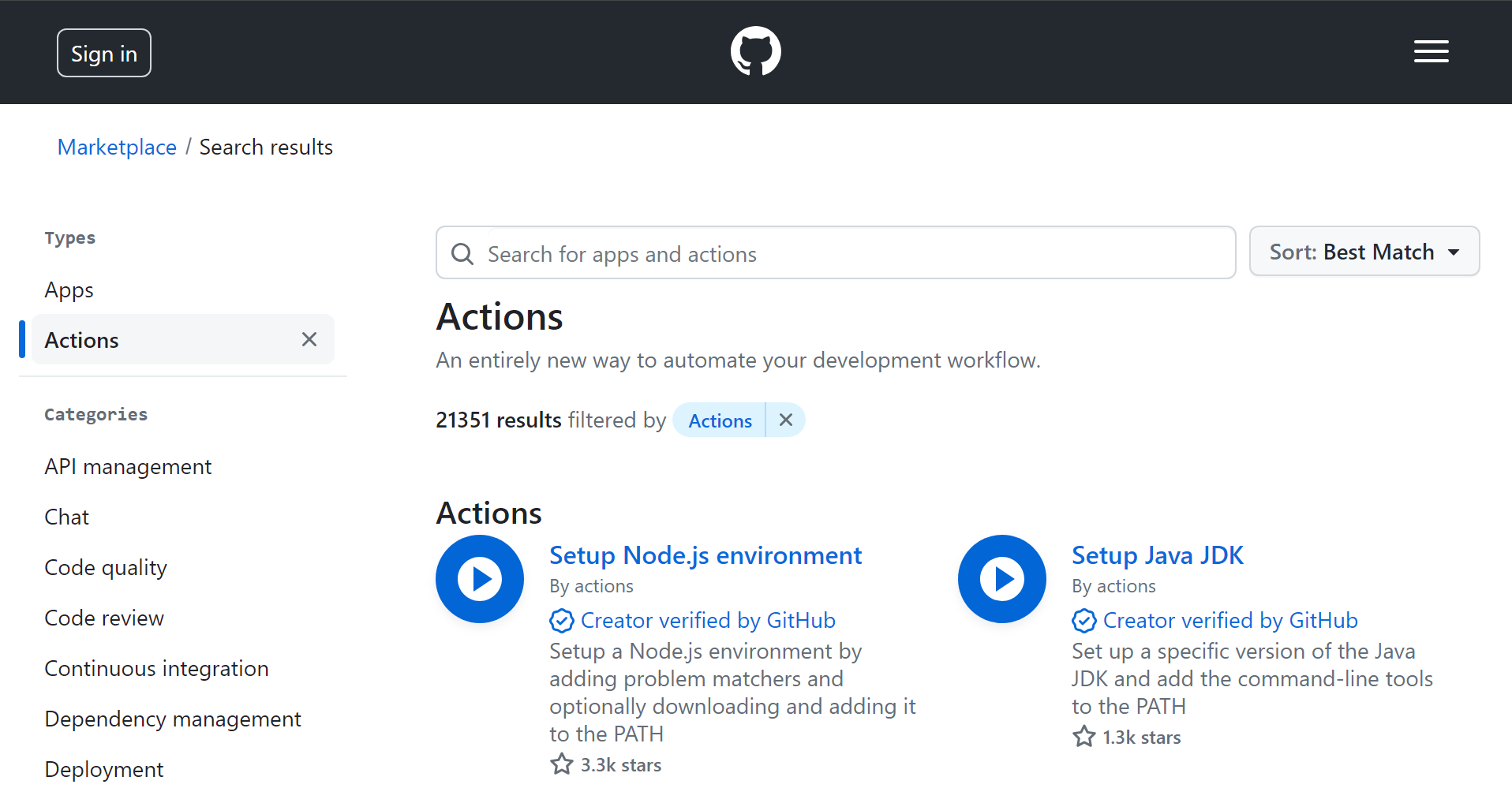Open the Sort: Best Match dropdown

[1364, 252]
